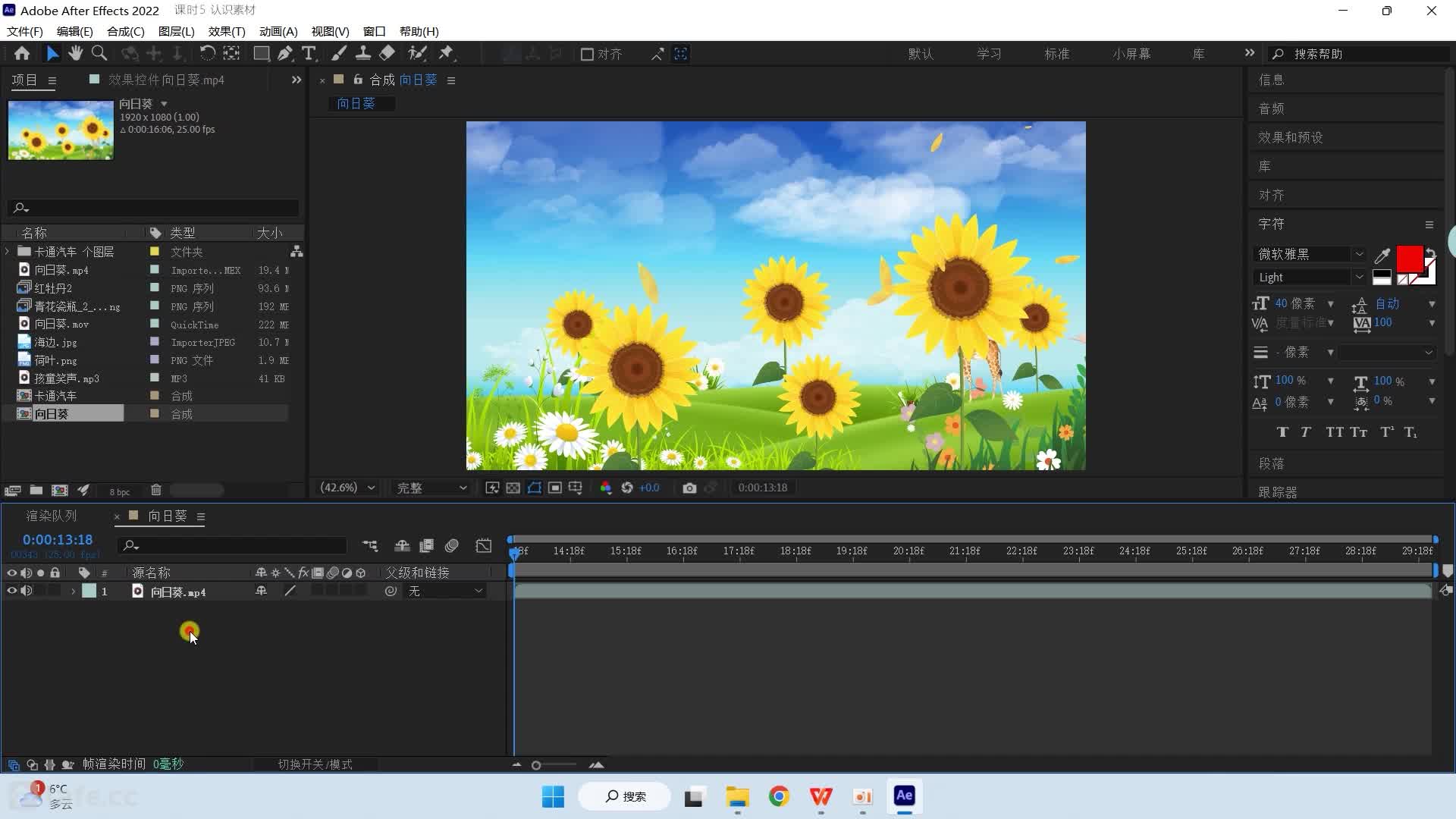Click the 搜索帮助 search field
The image size is (1456, 819).
tap(1359, 54)
